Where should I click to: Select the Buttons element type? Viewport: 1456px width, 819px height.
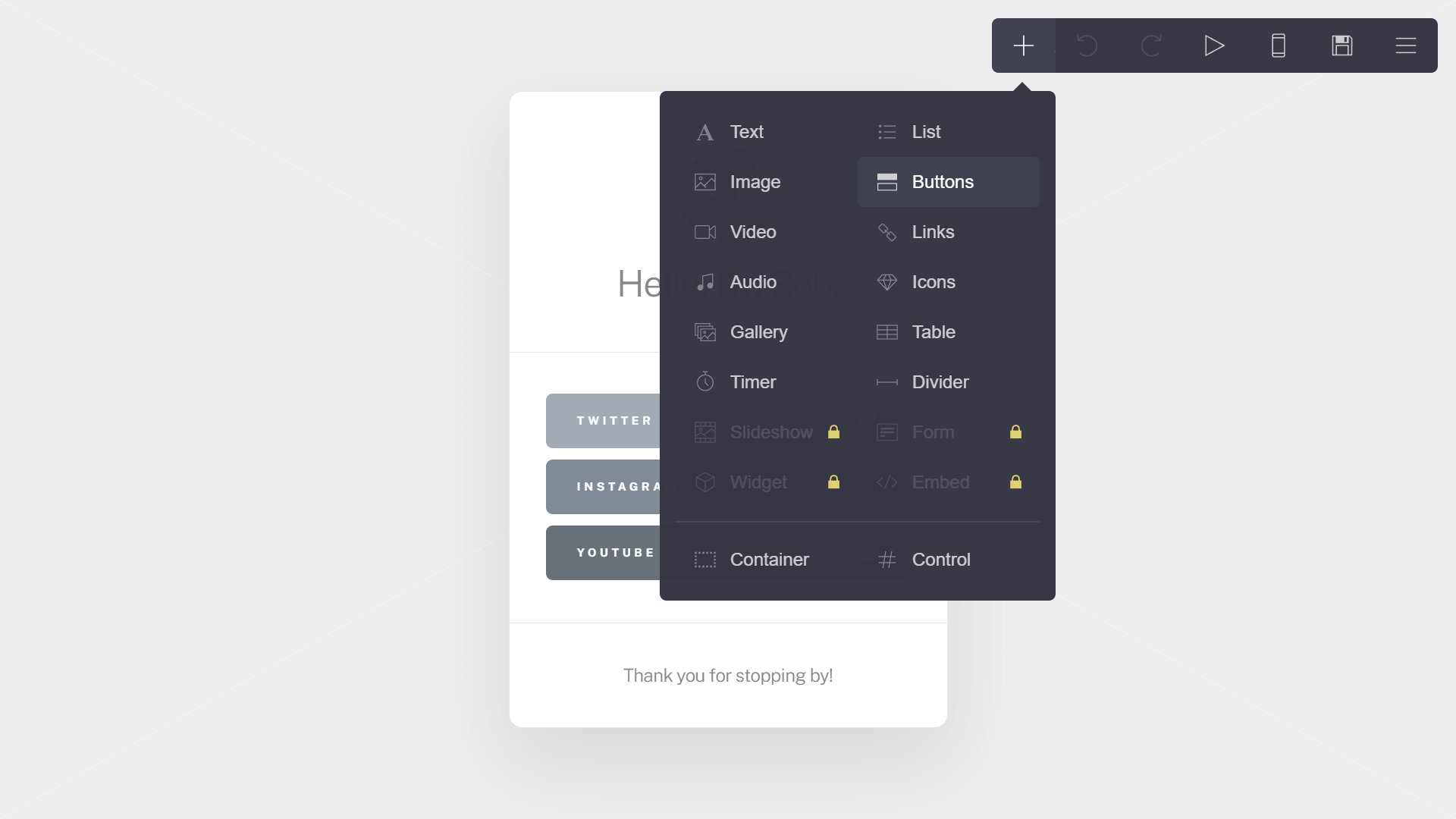click(947, 181)
